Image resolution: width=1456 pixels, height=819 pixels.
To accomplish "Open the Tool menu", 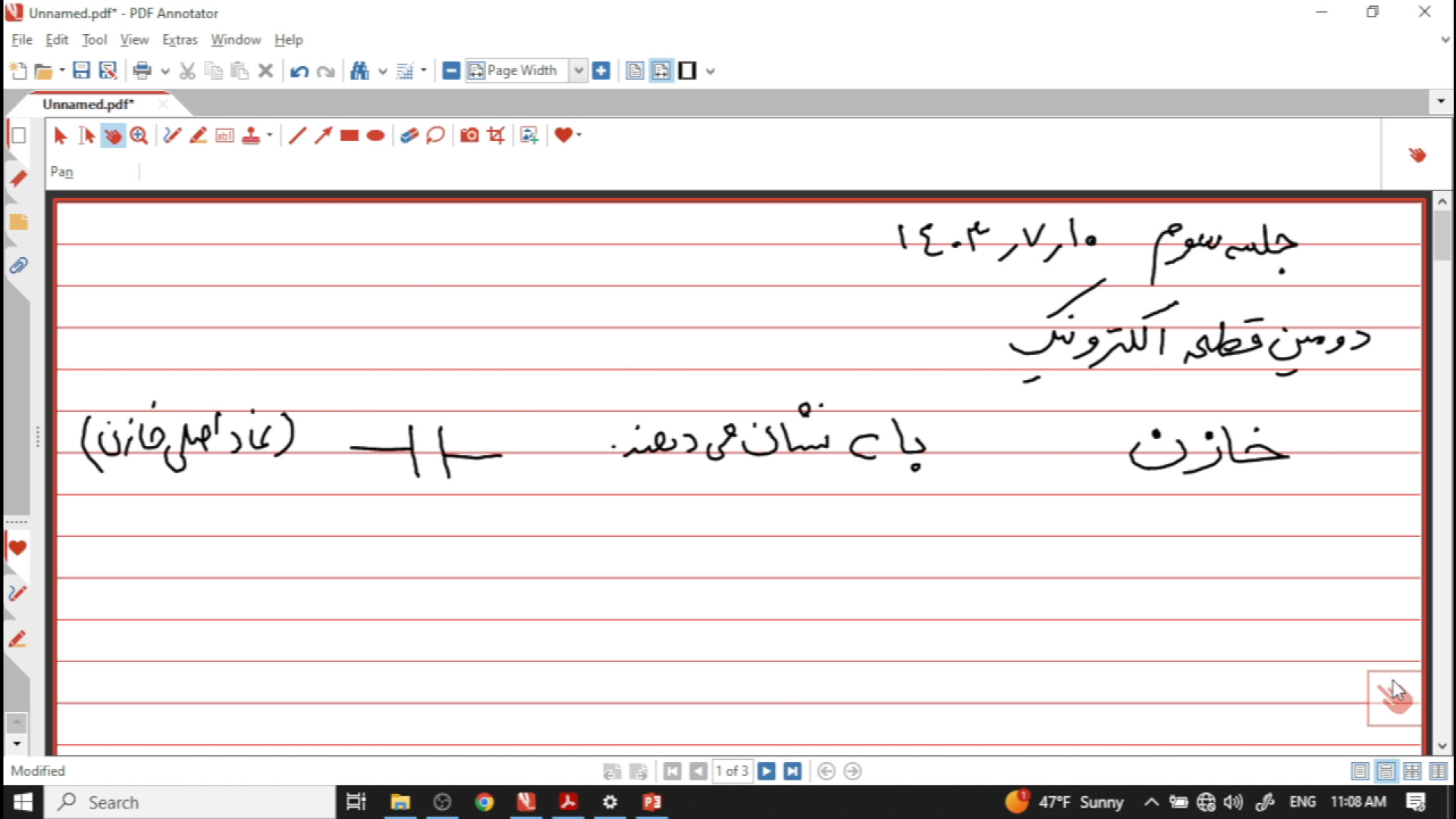I will point(94,39).
